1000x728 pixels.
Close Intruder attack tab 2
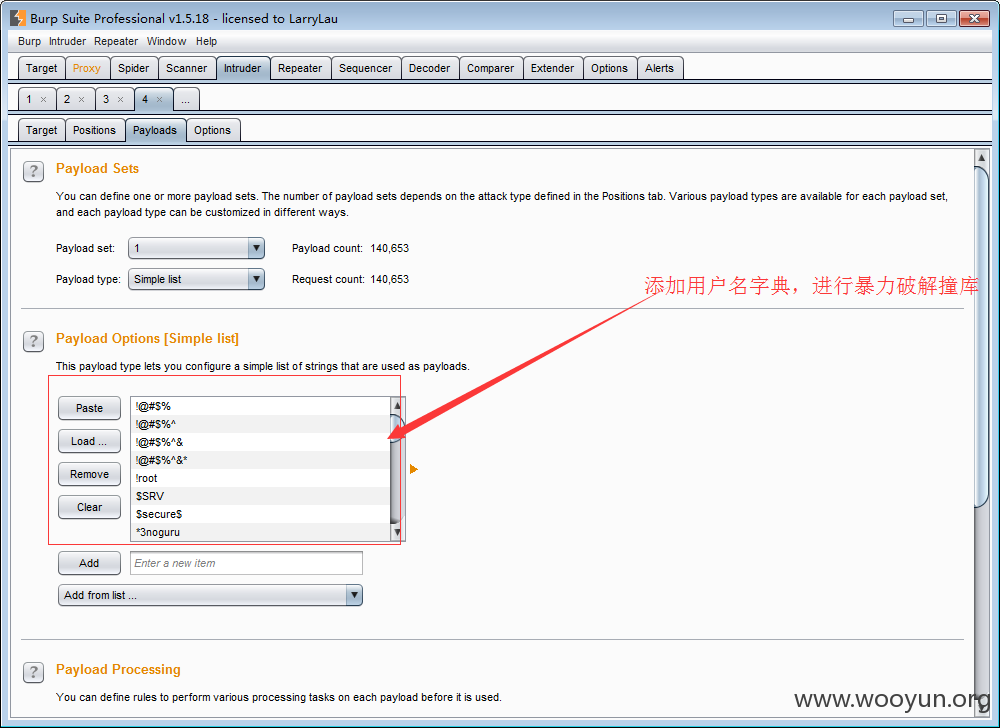click(x=82, y=99)
